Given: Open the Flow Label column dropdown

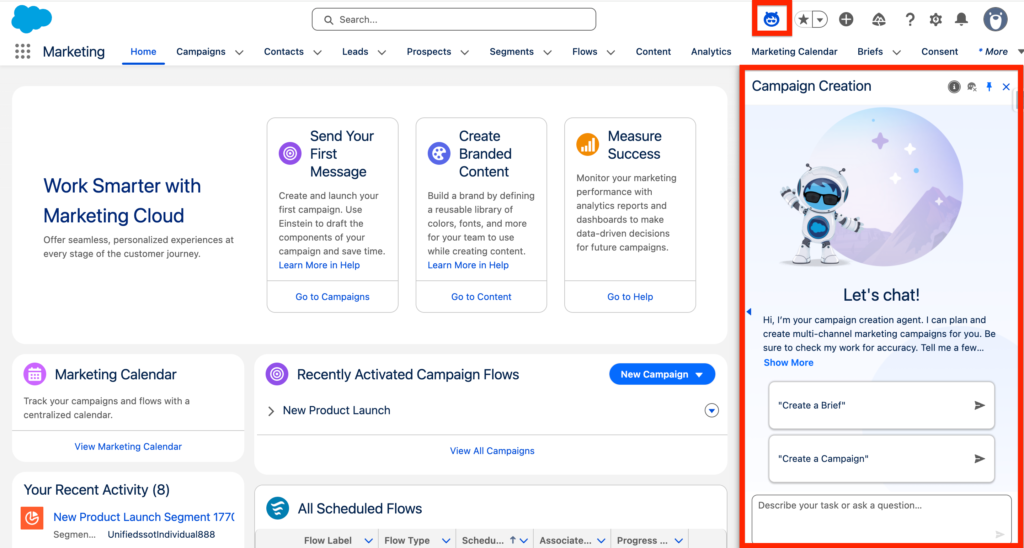Looking at the screenshot, I should pyautogui.click(x=368, y=541).
